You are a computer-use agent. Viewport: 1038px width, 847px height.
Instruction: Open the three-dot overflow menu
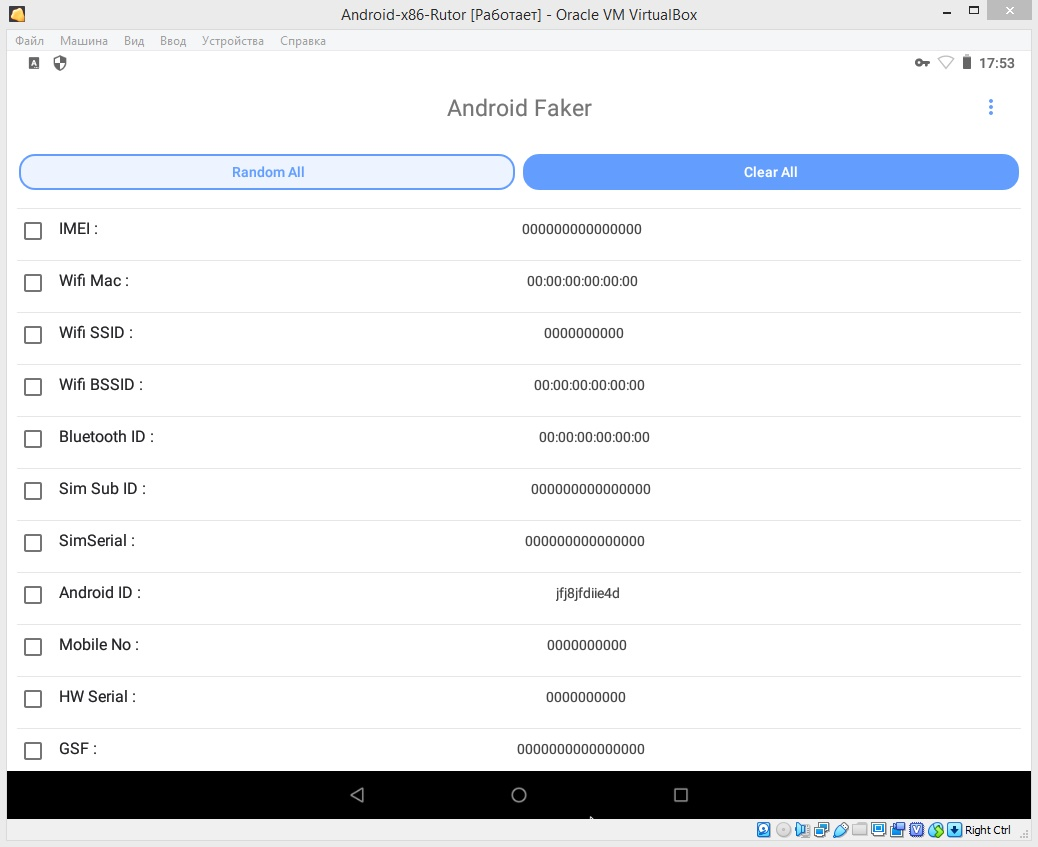click(x=990, y=108)
